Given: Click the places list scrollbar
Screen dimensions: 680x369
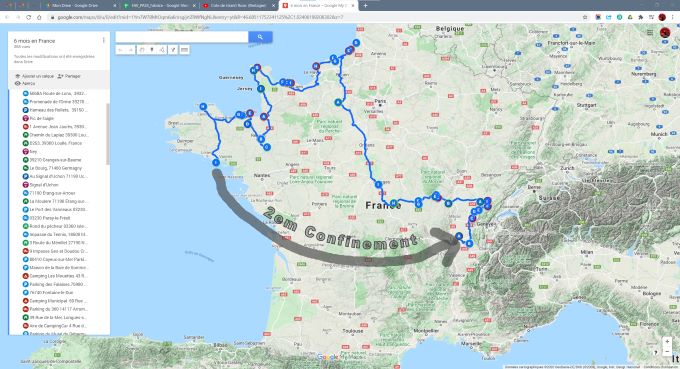Looking at the screenshot, I should [108, 134].
